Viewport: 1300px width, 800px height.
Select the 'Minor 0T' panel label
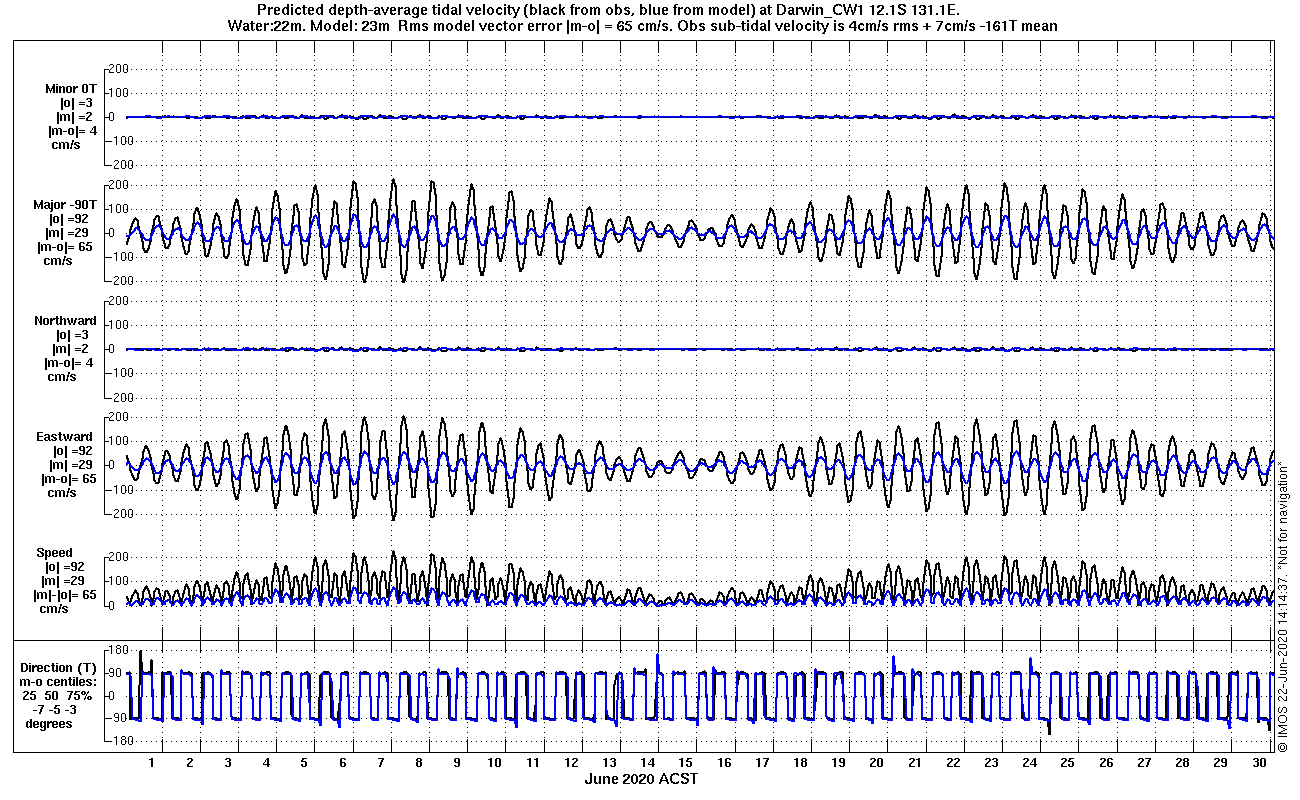(x=71, y=89)
